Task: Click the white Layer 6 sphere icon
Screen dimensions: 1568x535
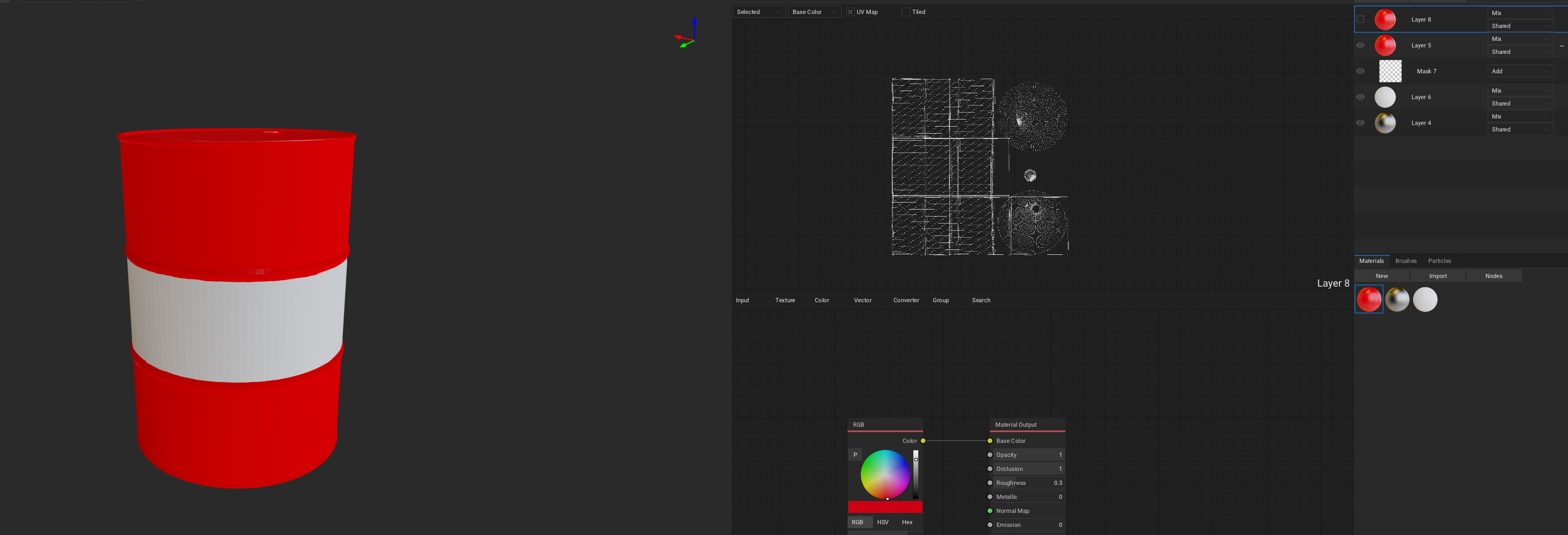Action: (1385, 98)
